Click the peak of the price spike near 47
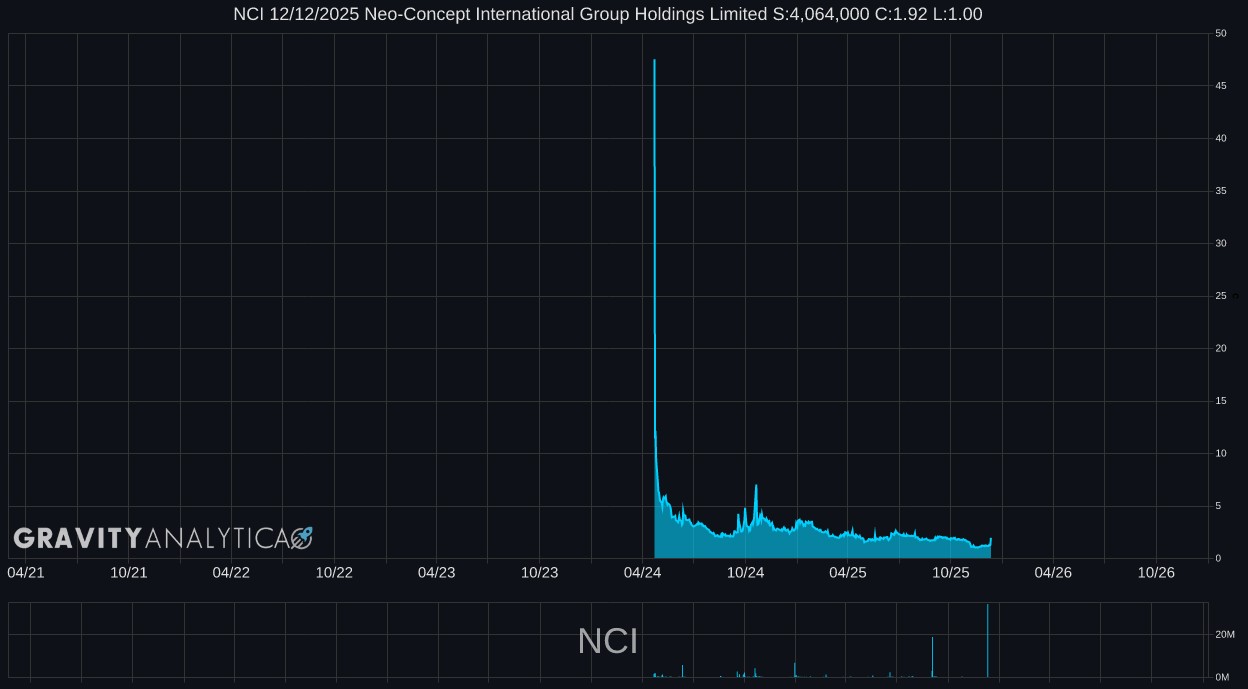 pos(654,61)
